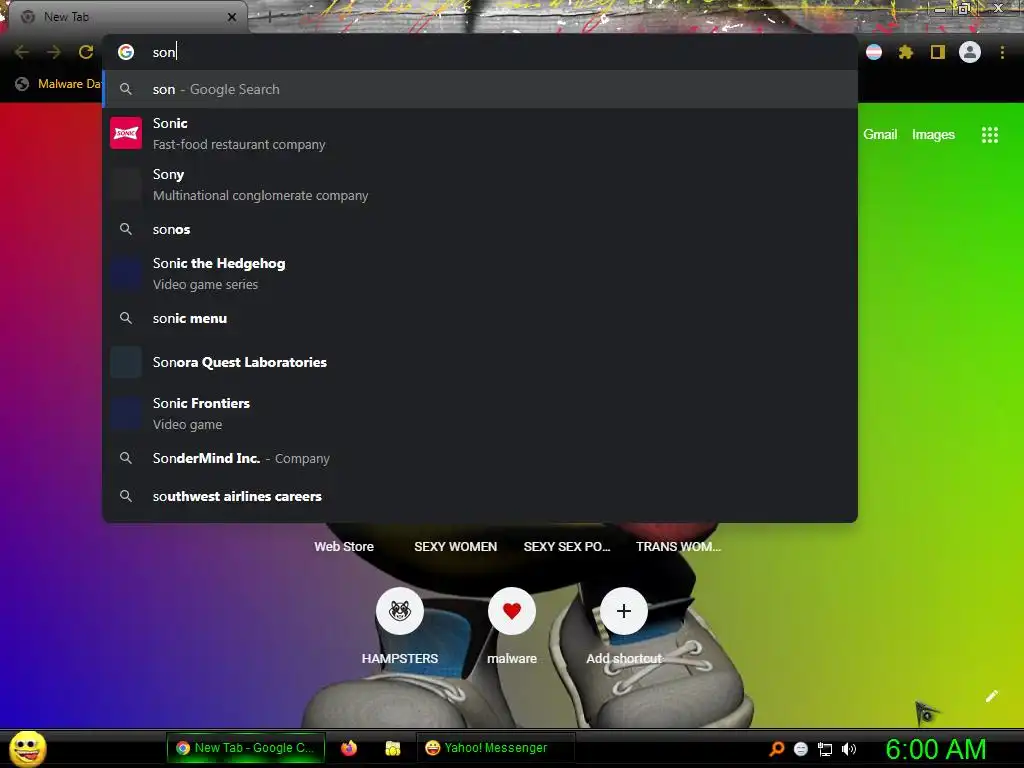Click into the address bar text 'son'
This screenshot has height=768, width=1024.
coord(164,52)
